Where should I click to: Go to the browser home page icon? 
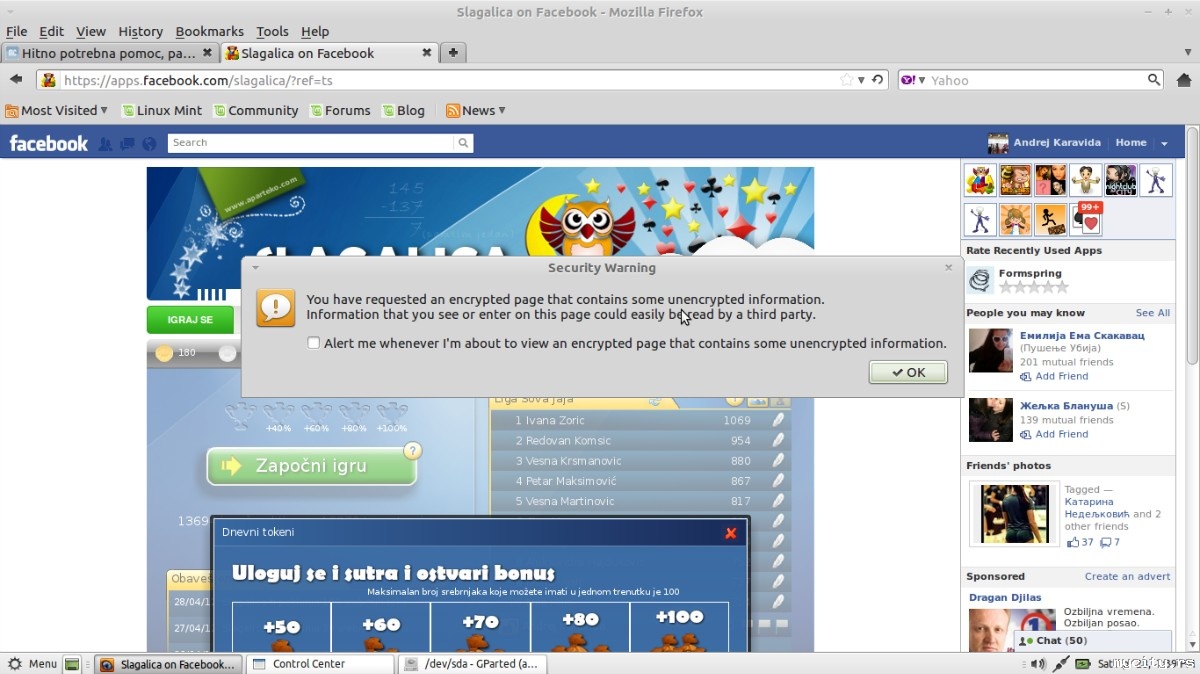tap(1184, 80)
